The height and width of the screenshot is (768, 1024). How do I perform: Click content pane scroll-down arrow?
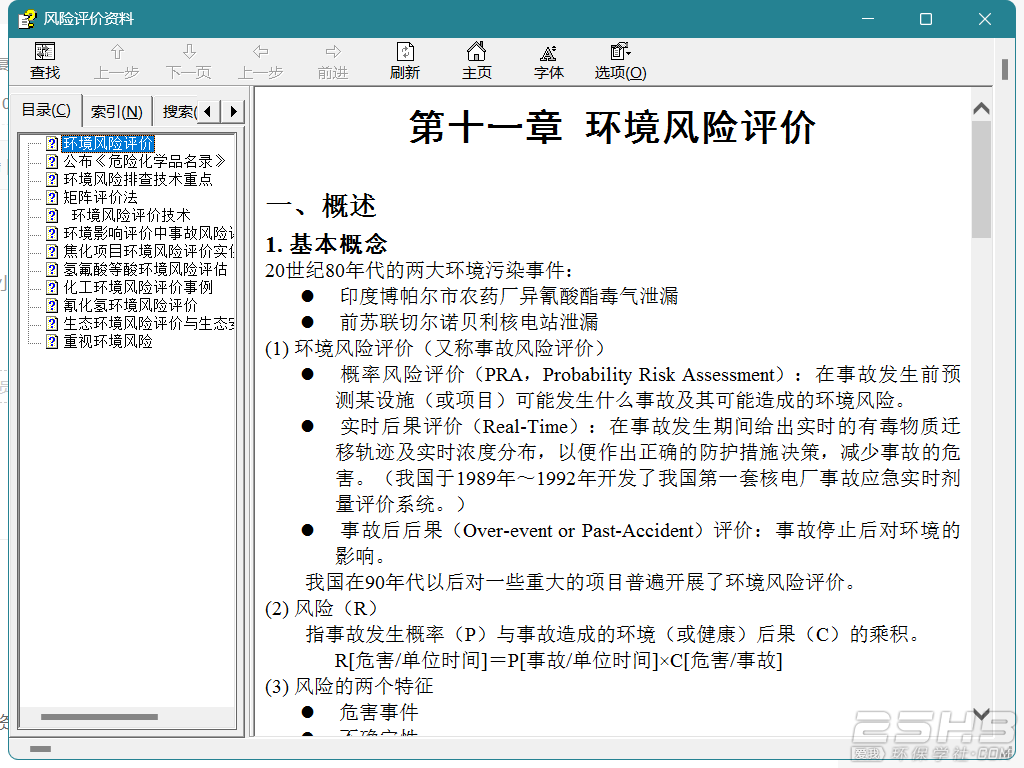click(981, 714)
